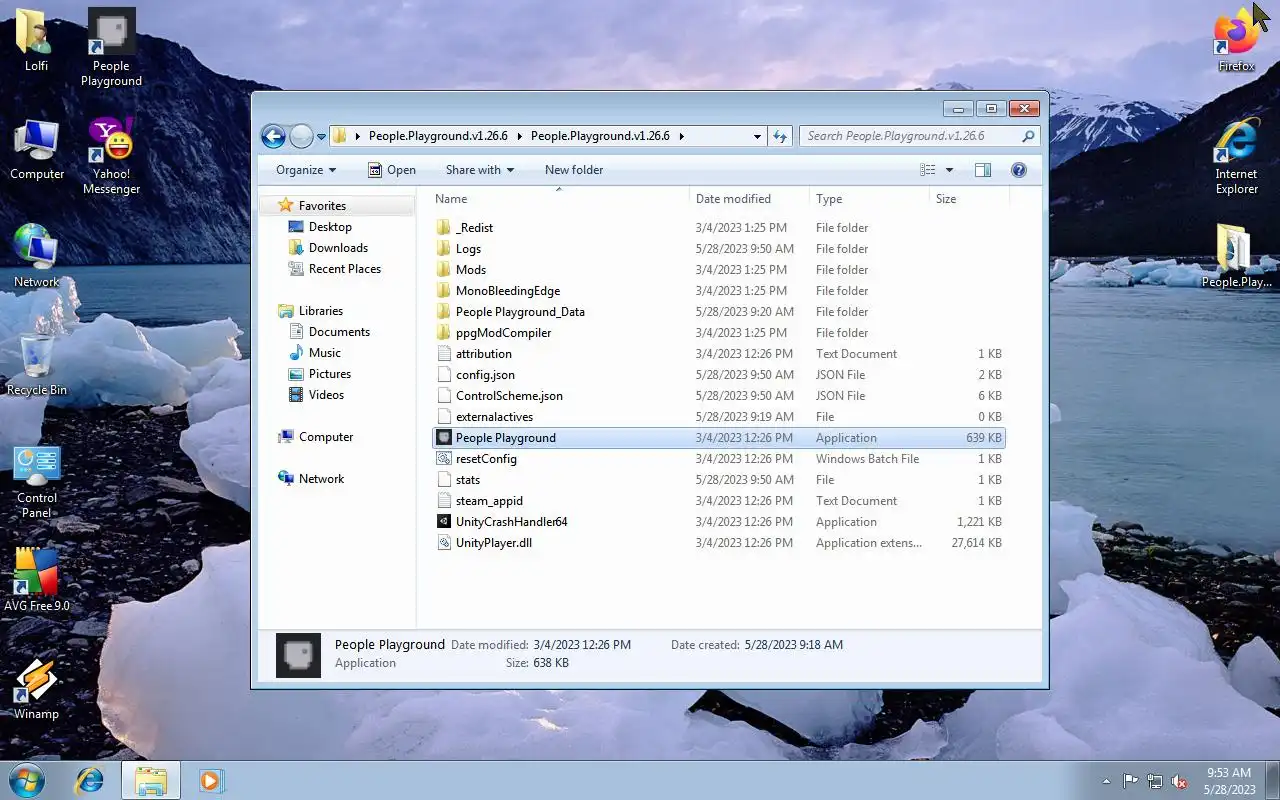Select Videos library in navigation pane
Image resolution: width=1280 pixels, height=800 pixels.
click(326, 395)
